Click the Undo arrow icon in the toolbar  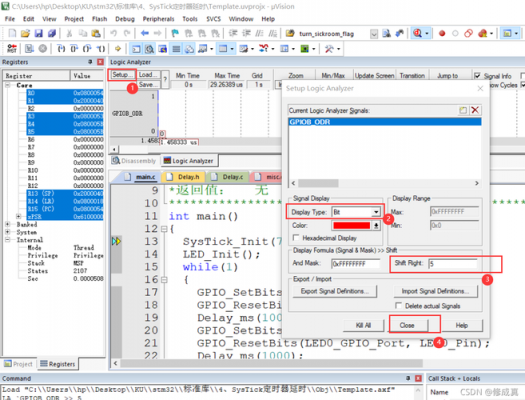(114, 33)
